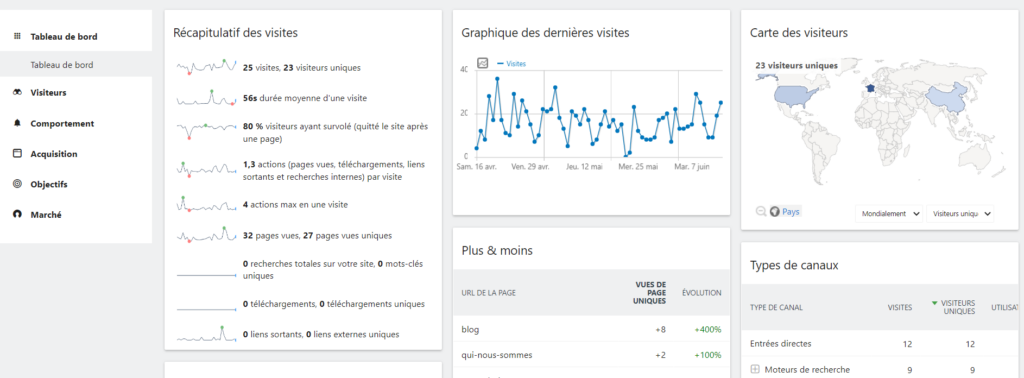The image size is (1024, 378).
Task: Click the 32 pages vues summary text
Action: pyautogui.click(x=317, y=235)
